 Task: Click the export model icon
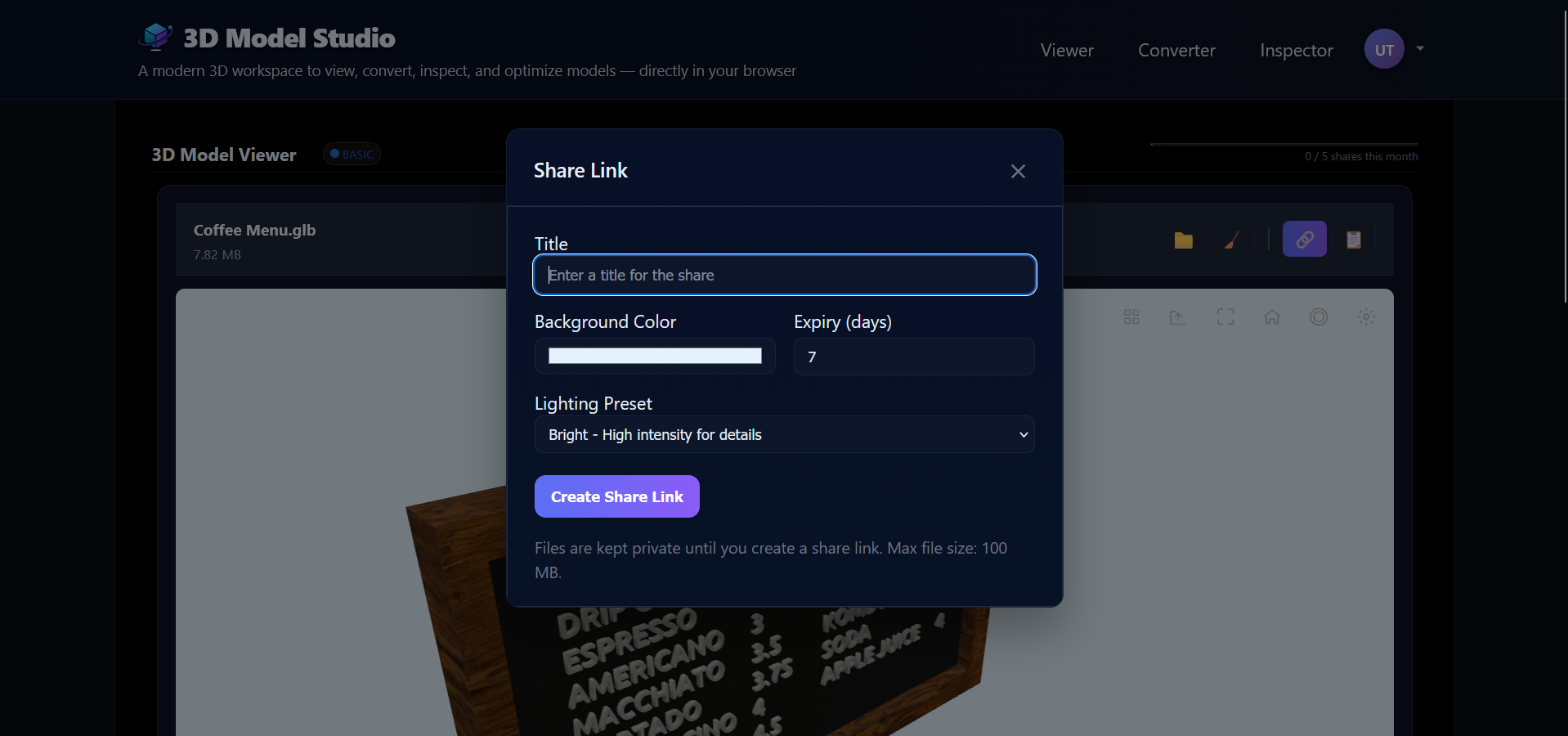click(x=1178, y=317)
